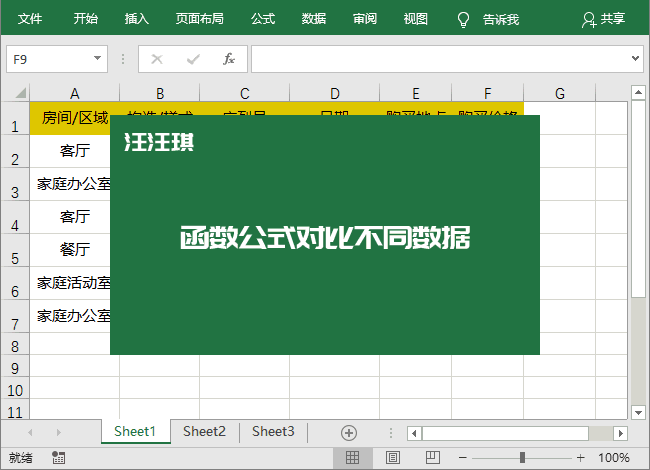Screen dimensions: 650x470
Task: Click the Share person icon
Action: [588, 19]
